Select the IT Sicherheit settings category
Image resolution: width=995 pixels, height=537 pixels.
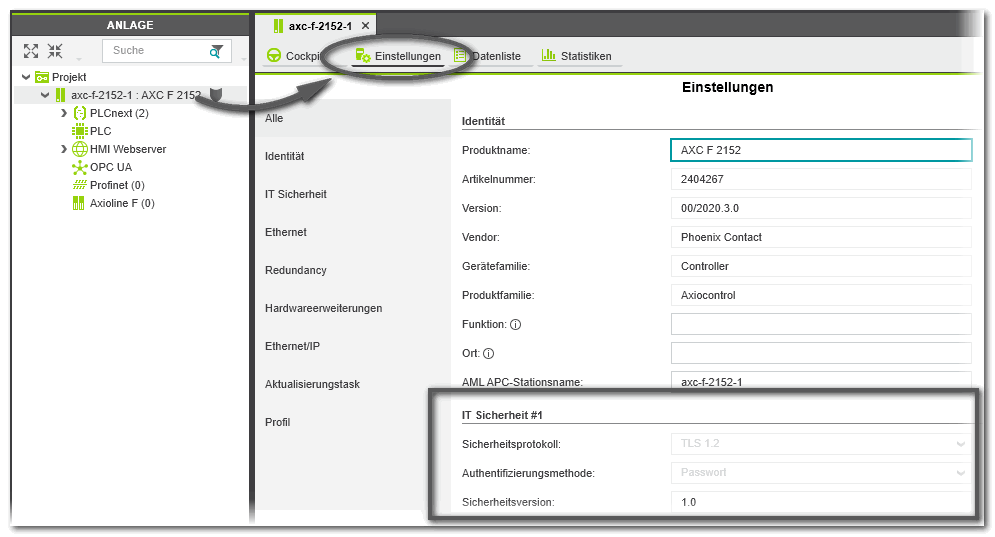[353, 194]
